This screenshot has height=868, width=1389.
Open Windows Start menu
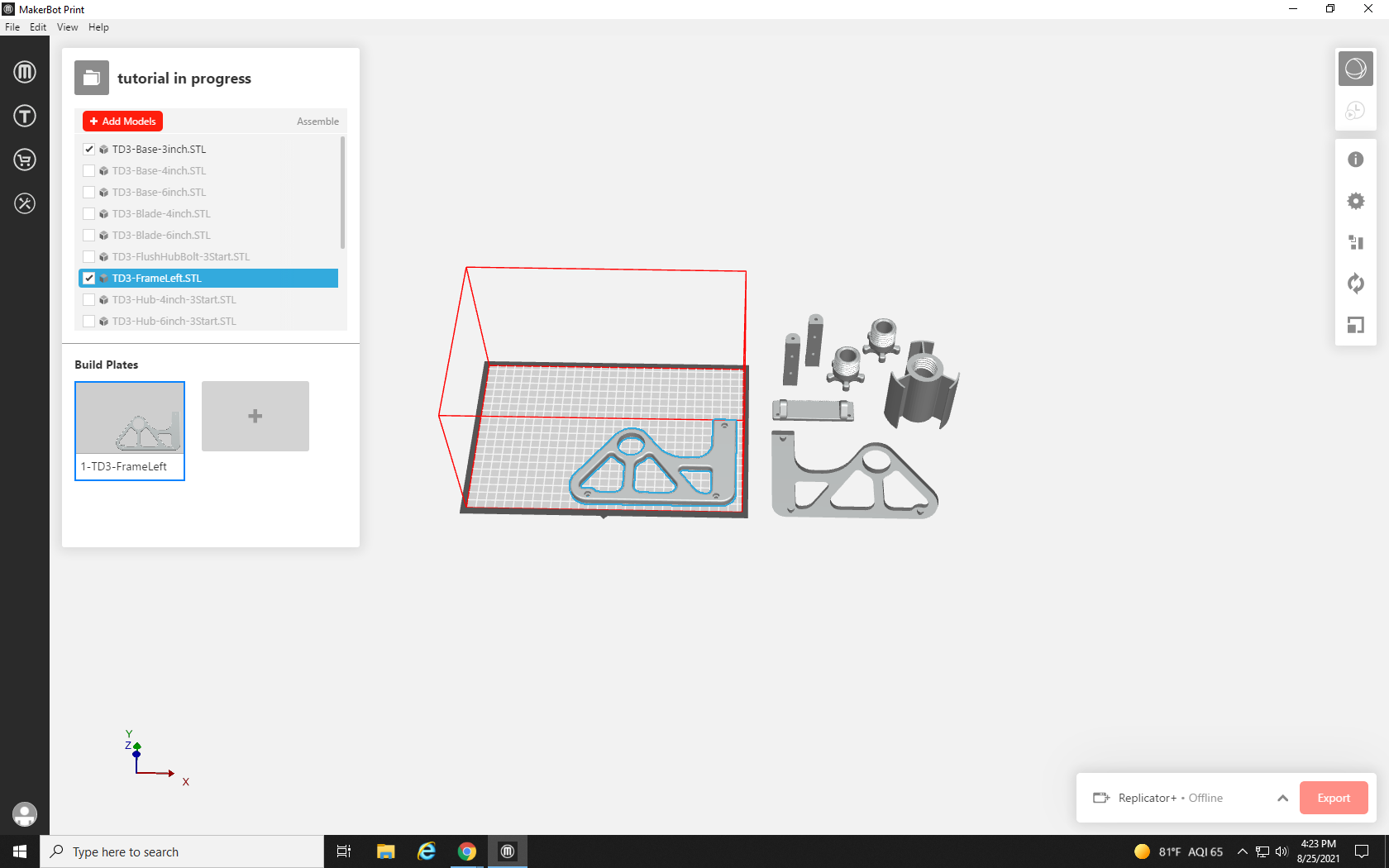[20, 851]
